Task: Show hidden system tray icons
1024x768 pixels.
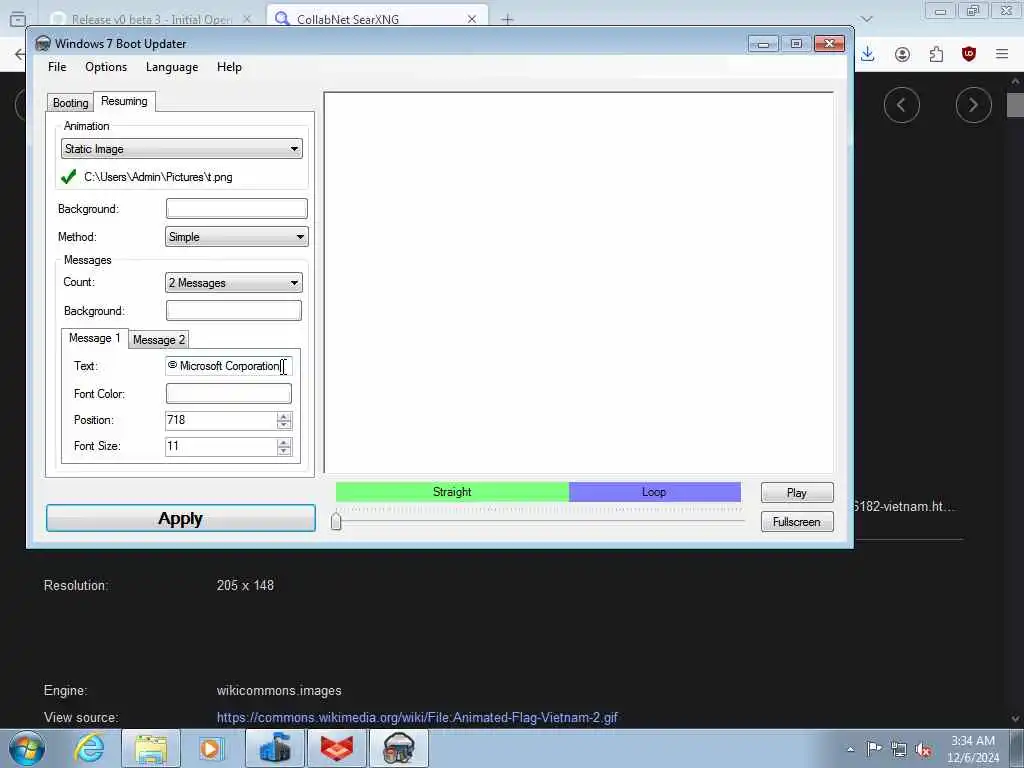Action: point(850,749)
